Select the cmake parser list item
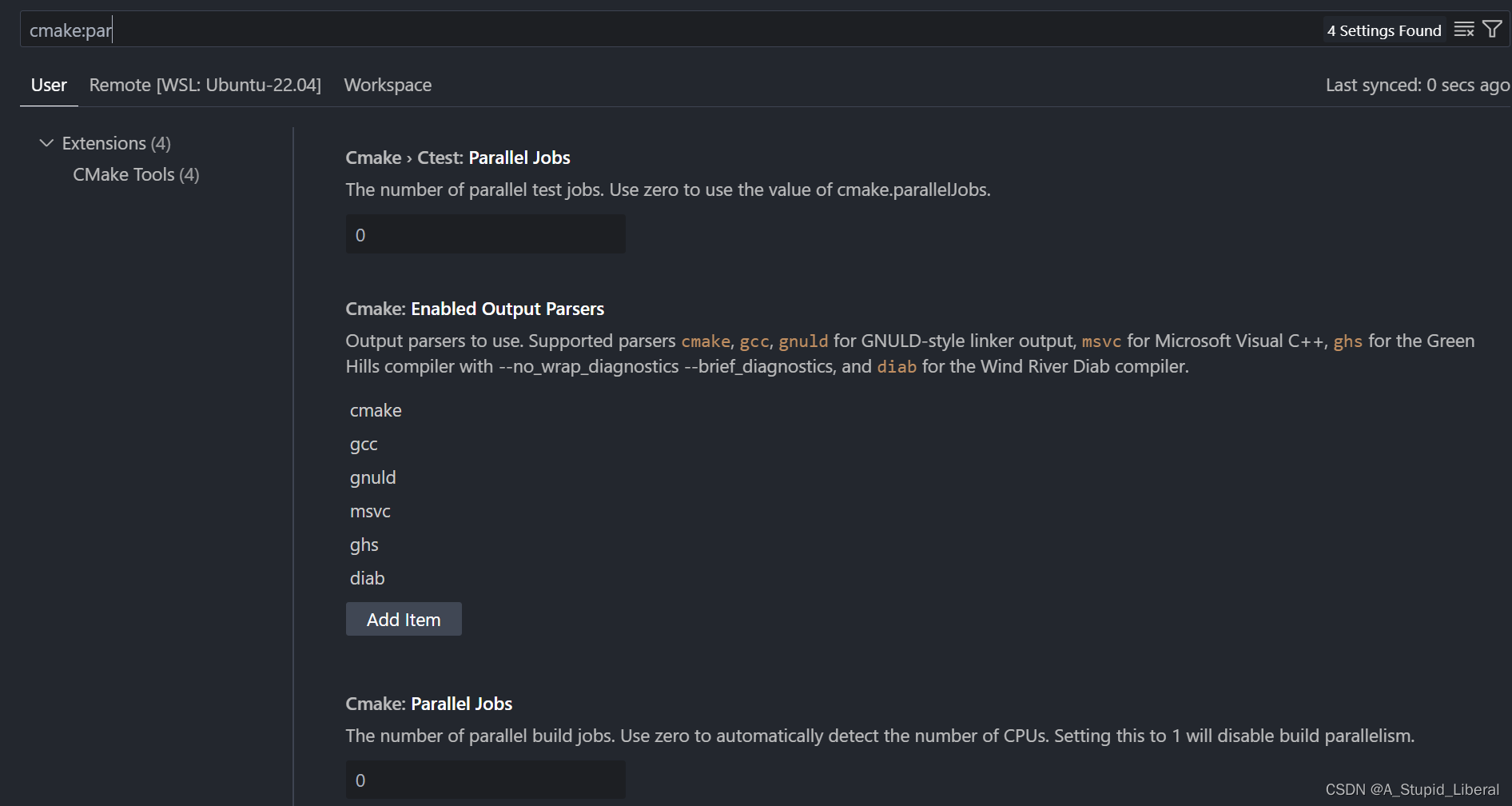This screenshot has height=806, width=1512. point(376,410)
